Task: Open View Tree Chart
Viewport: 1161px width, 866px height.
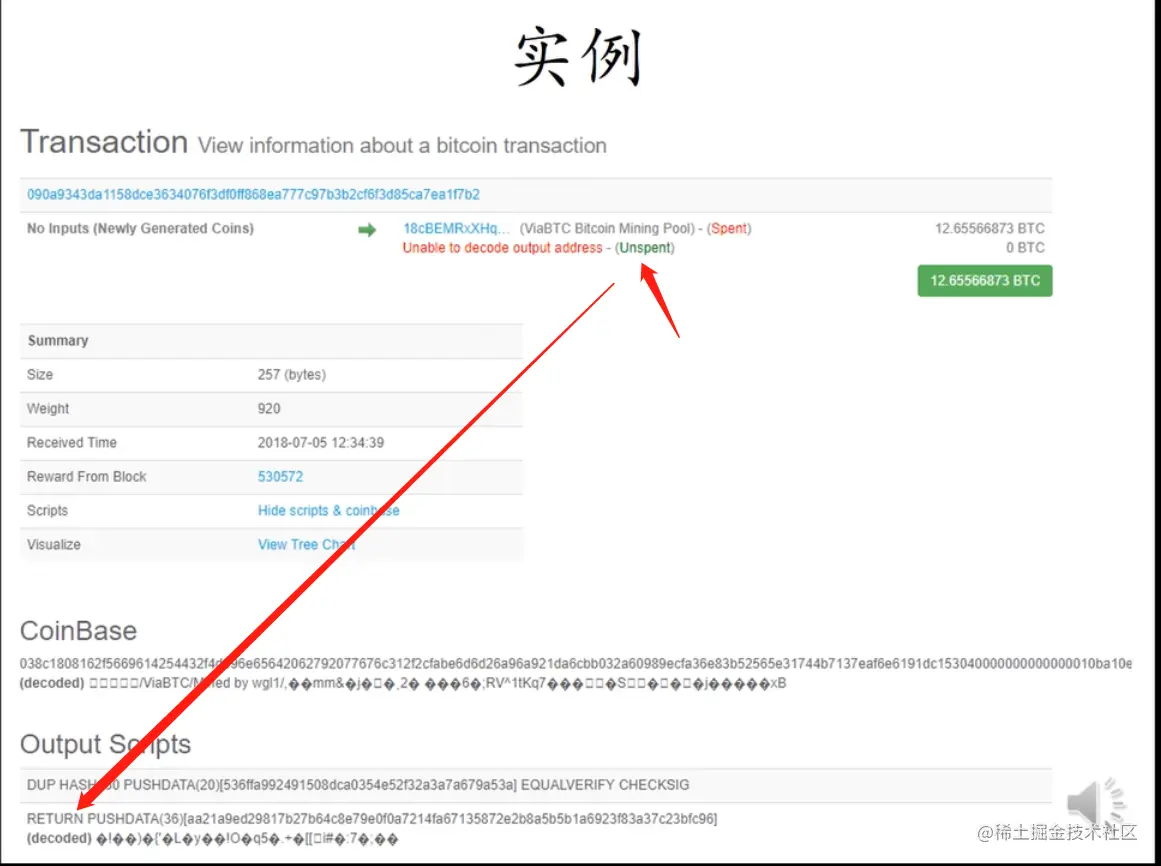Action: [x=307, y=544]
